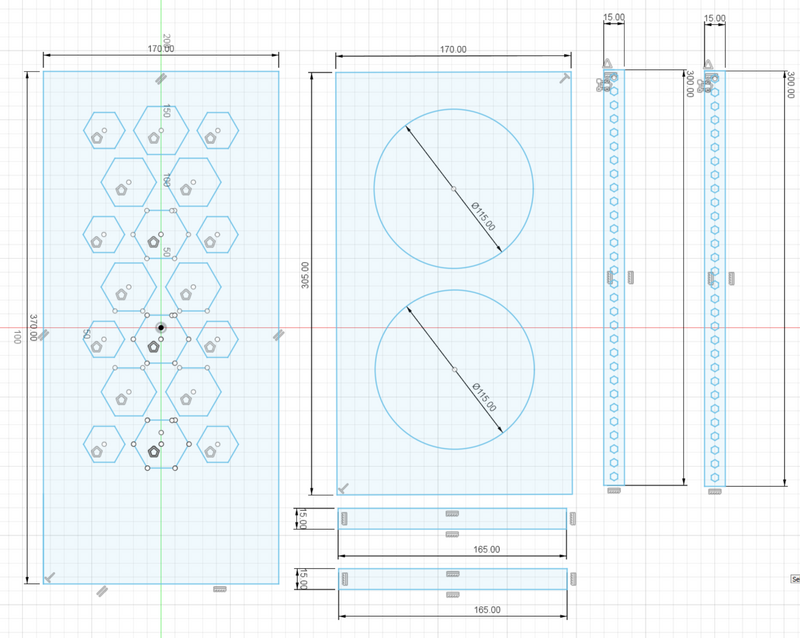The image size is (800, 638).
Task: Select the parallel constraint icon below the hexagon panel
Action: [x=102, y=591]
